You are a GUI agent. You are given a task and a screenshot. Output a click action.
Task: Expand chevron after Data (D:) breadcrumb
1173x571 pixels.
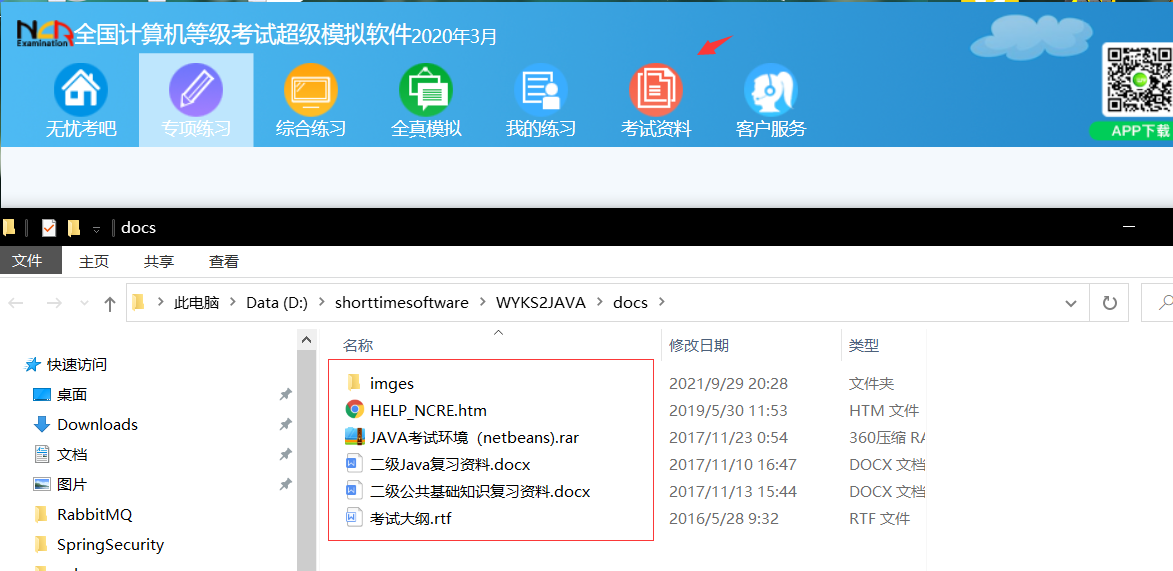click(322, 303)
